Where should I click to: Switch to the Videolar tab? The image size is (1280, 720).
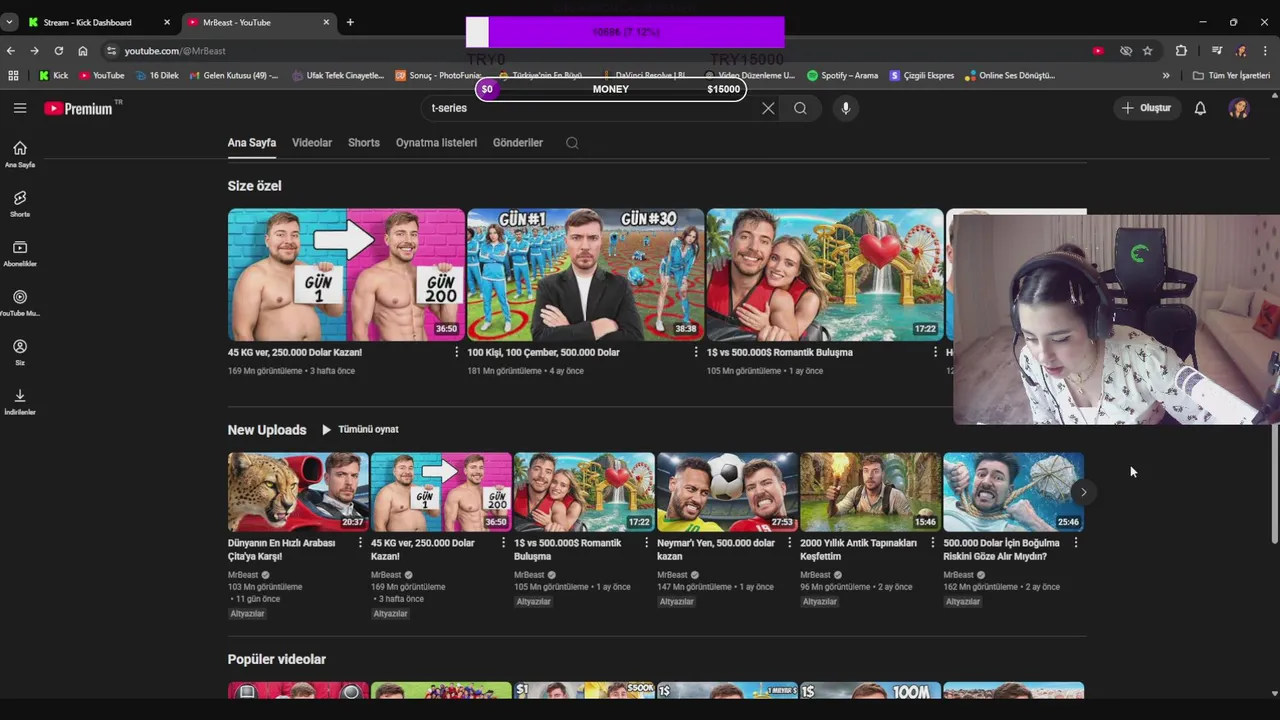pos(312,143)
